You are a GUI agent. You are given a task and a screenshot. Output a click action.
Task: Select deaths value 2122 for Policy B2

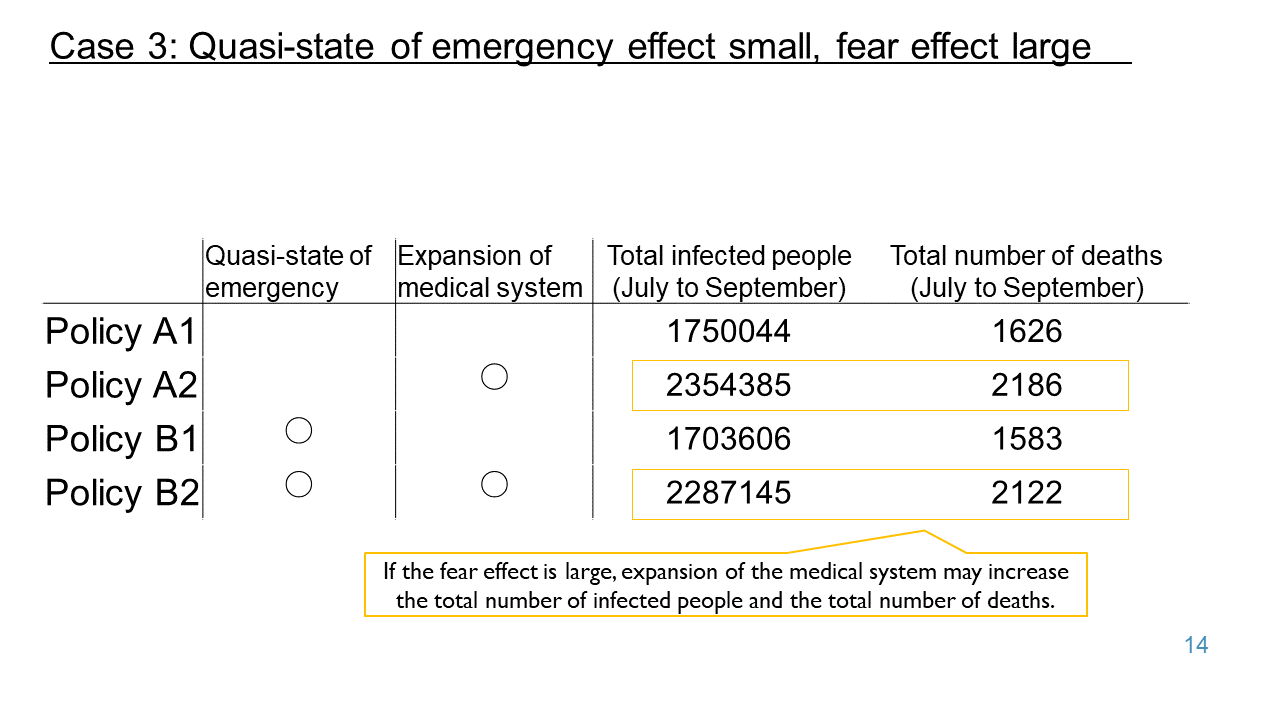pyautogui.click(x=1027, y=493)
